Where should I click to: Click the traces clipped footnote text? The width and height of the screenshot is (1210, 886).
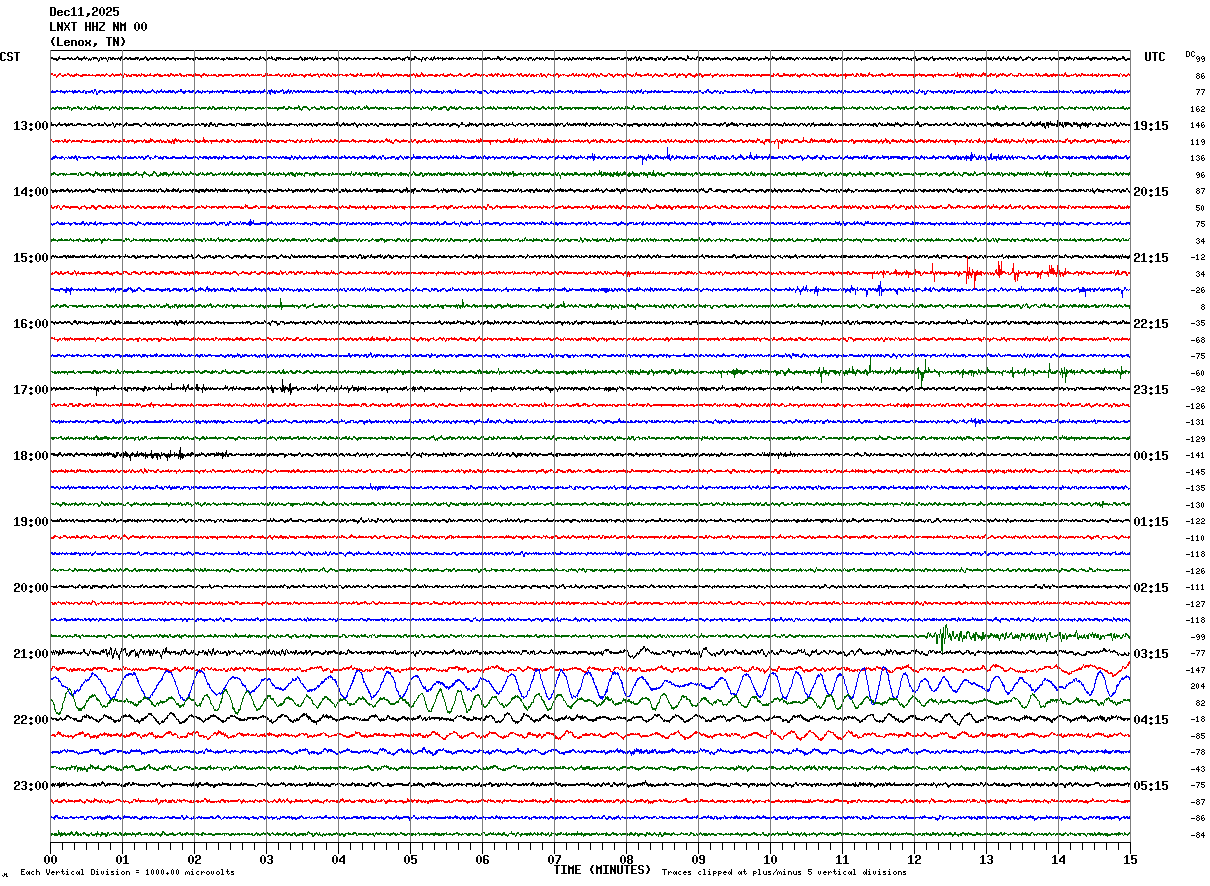784,873
